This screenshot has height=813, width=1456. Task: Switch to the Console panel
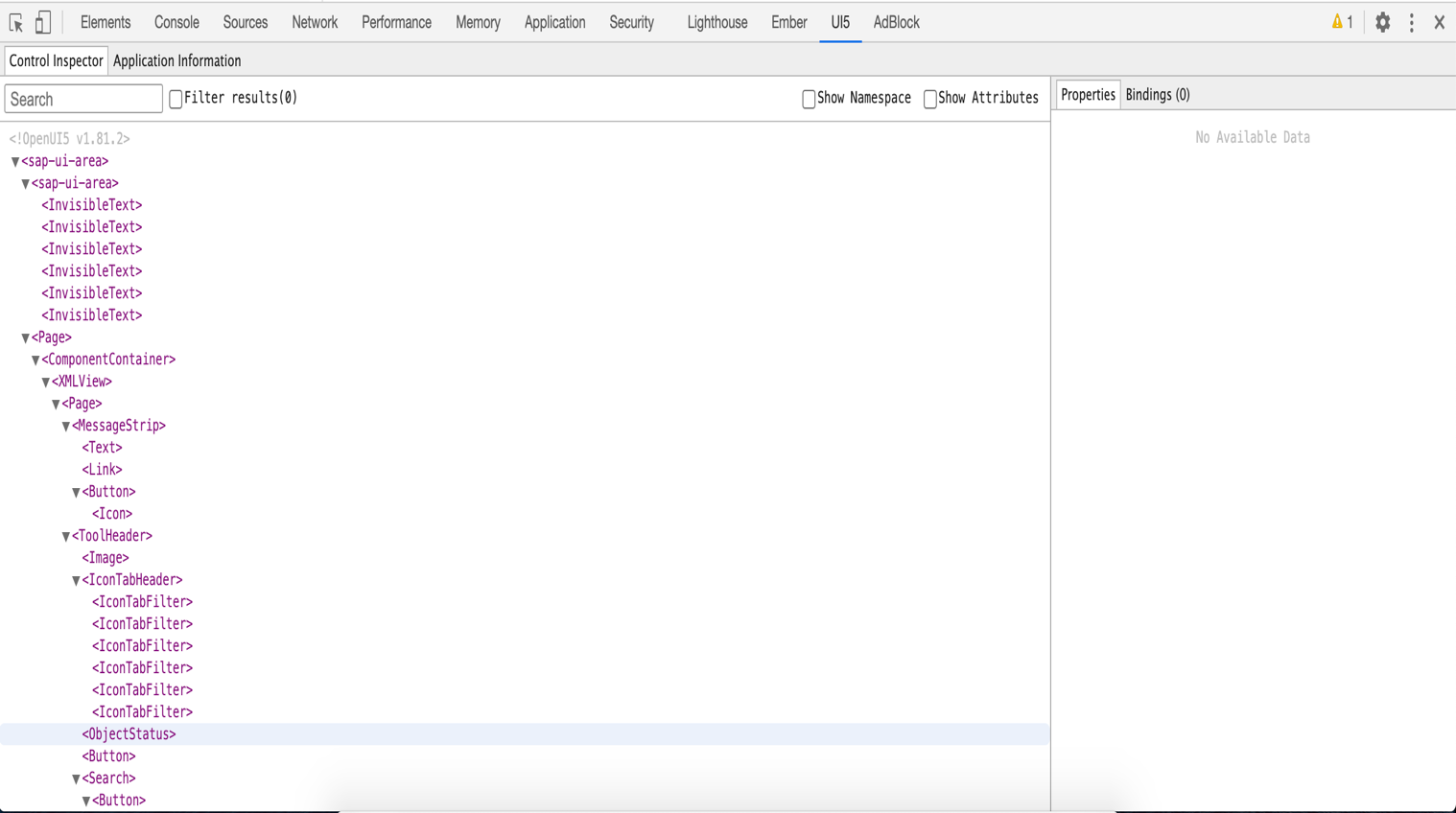(176, 22)
